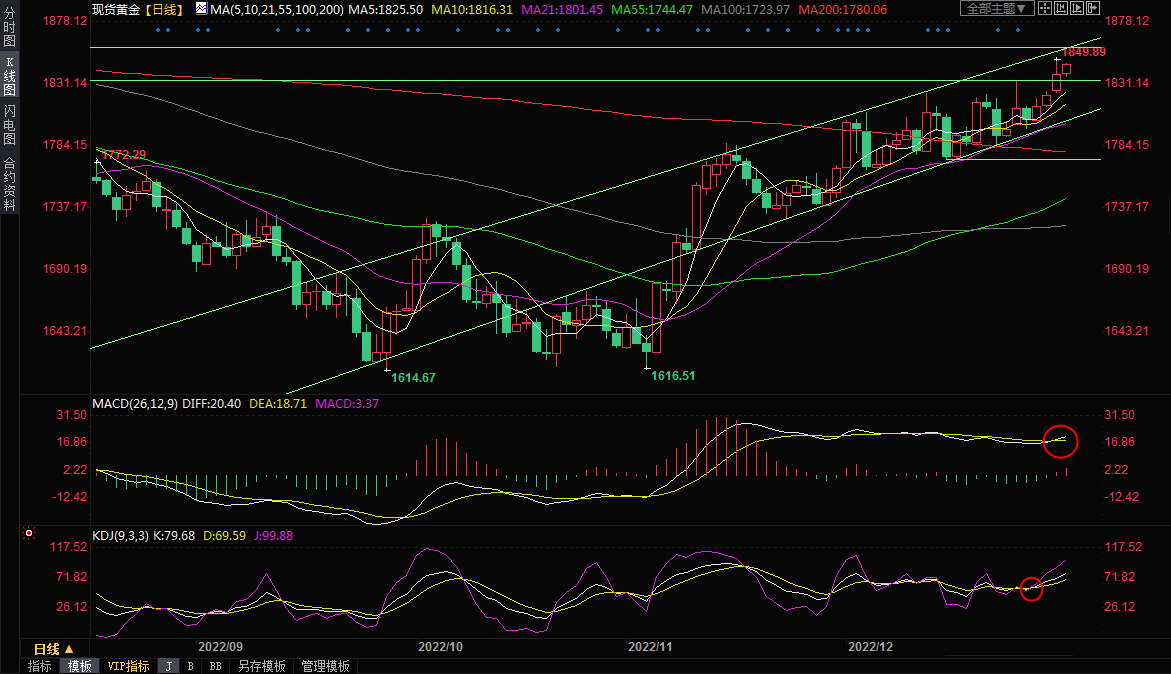
Task: Click the MA indicator chart icon
Action: [201, 9]
